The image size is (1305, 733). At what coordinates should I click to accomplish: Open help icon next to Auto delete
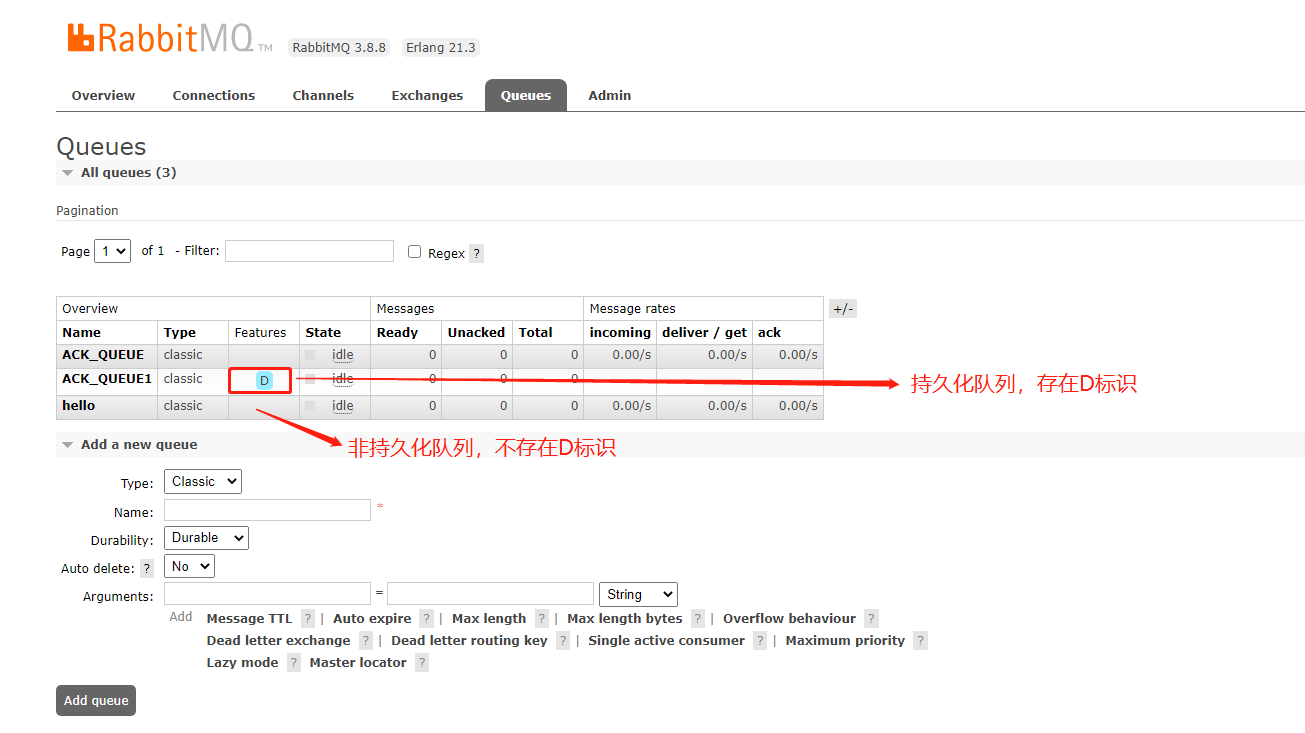click(147, 568)
